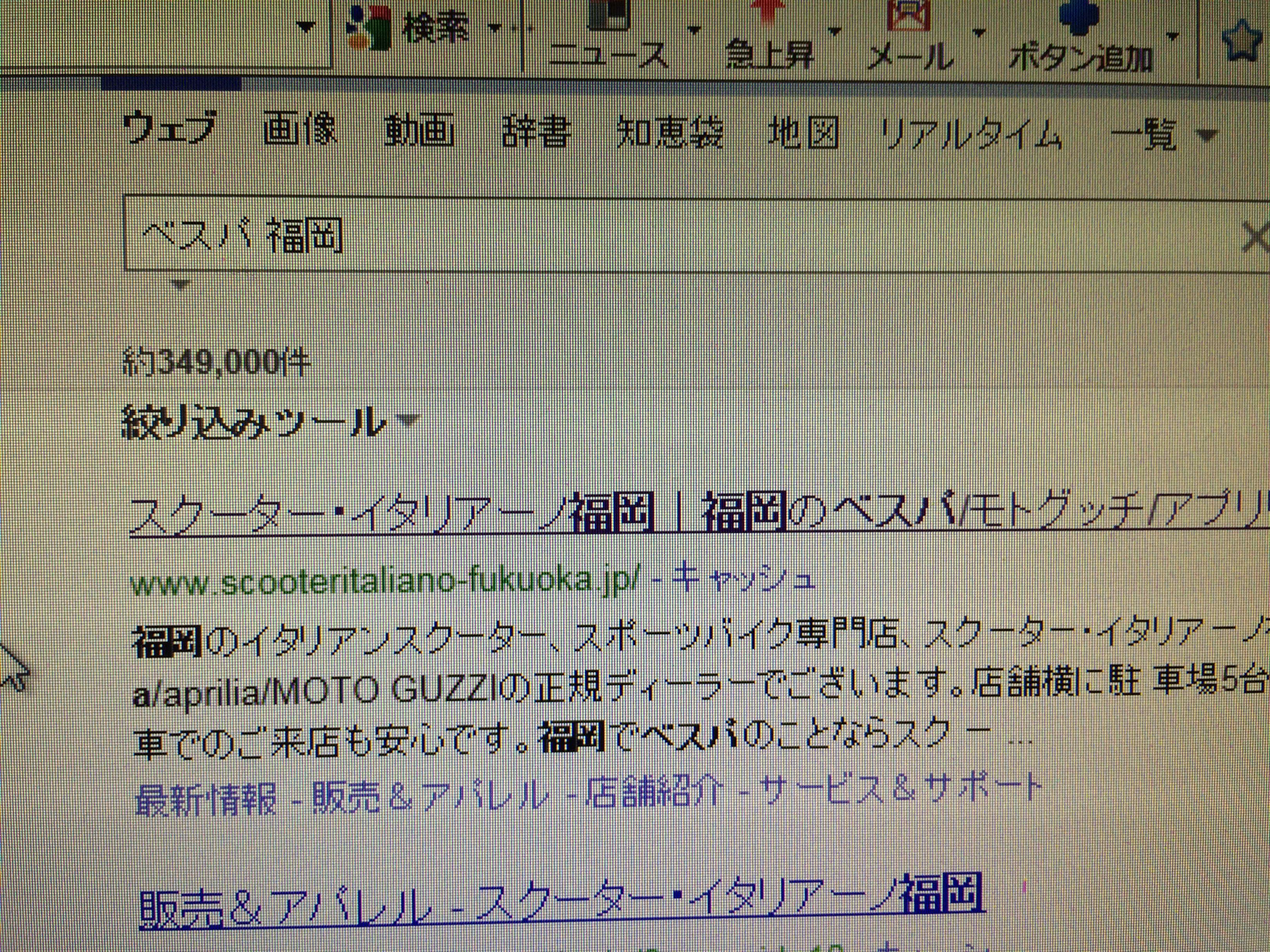Screen dimensions: 1270x952
Task: Expand the arrow below the search box
Action: [181, 285]
